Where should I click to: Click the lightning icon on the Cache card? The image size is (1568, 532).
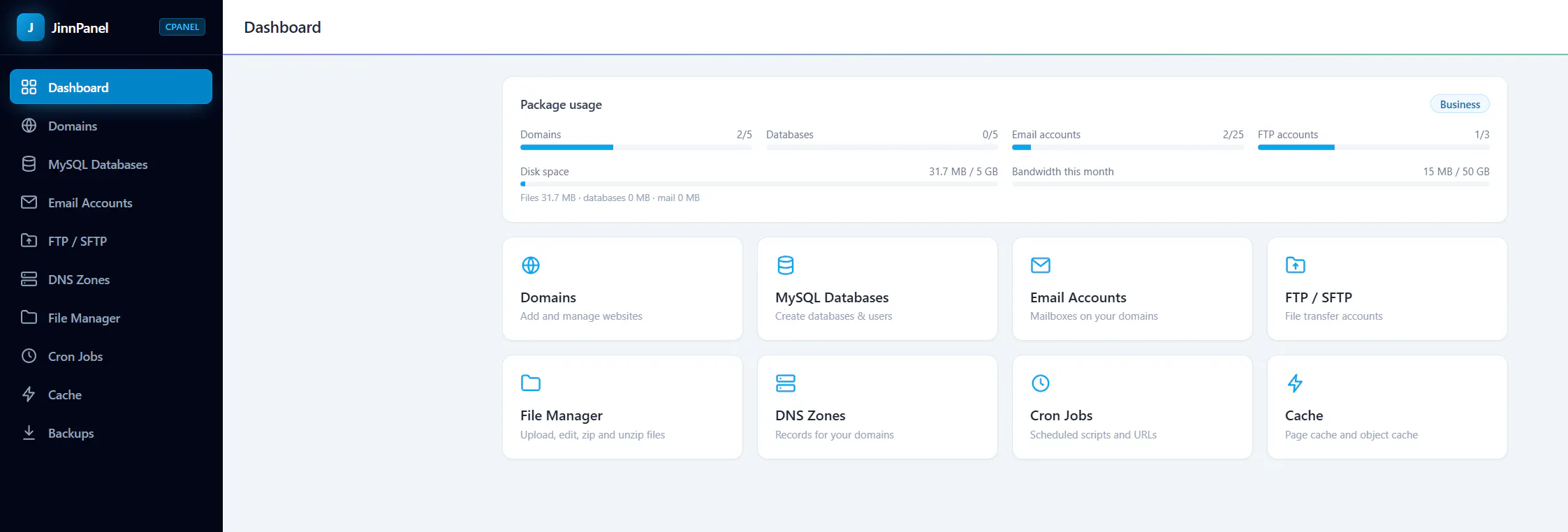(1296, 383)
